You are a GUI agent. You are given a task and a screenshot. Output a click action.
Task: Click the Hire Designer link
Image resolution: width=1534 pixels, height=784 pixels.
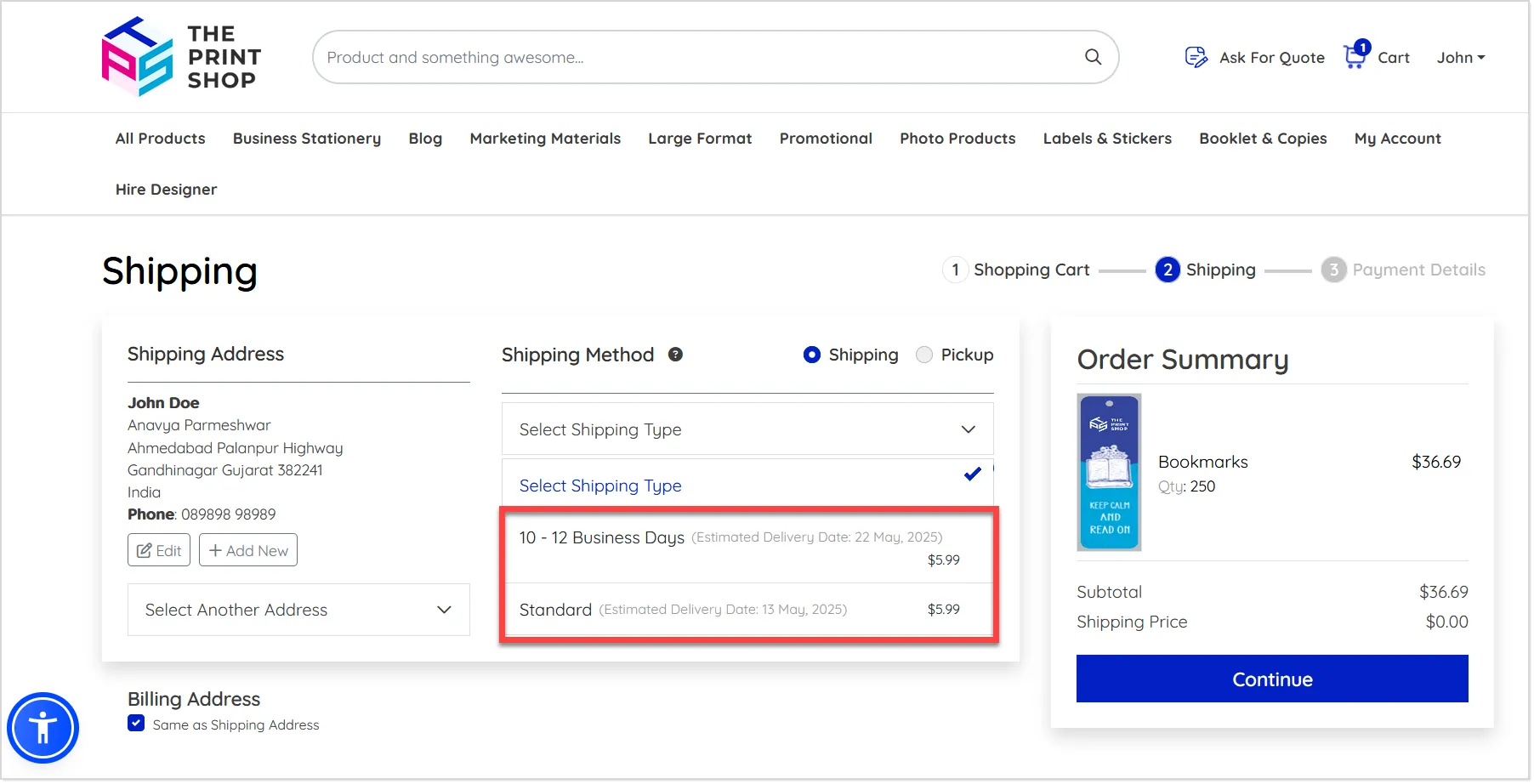tap(167, 190)
